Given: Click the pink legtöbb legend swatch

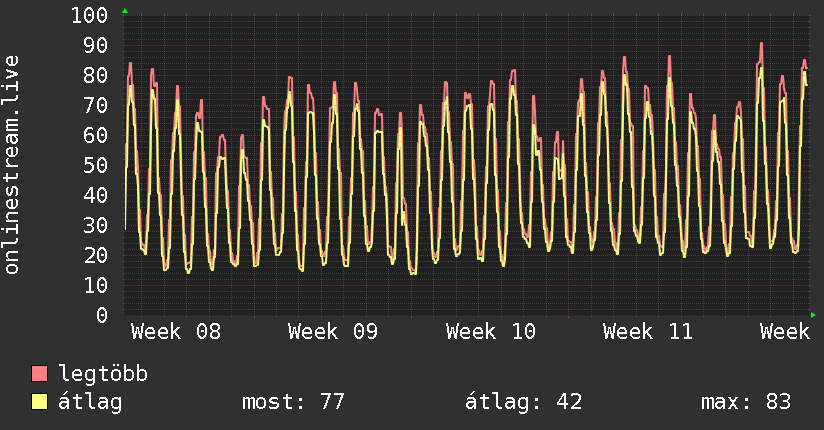Looking at the screenshot, I should (39, 373).
